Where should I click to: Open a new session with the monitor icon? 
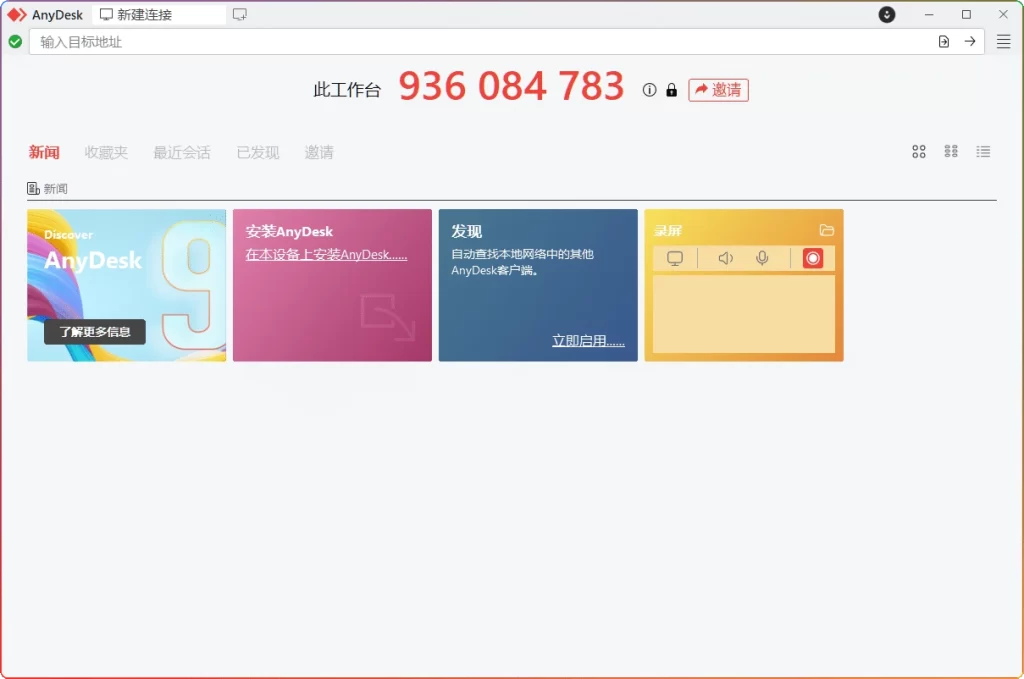pos(239,14)
